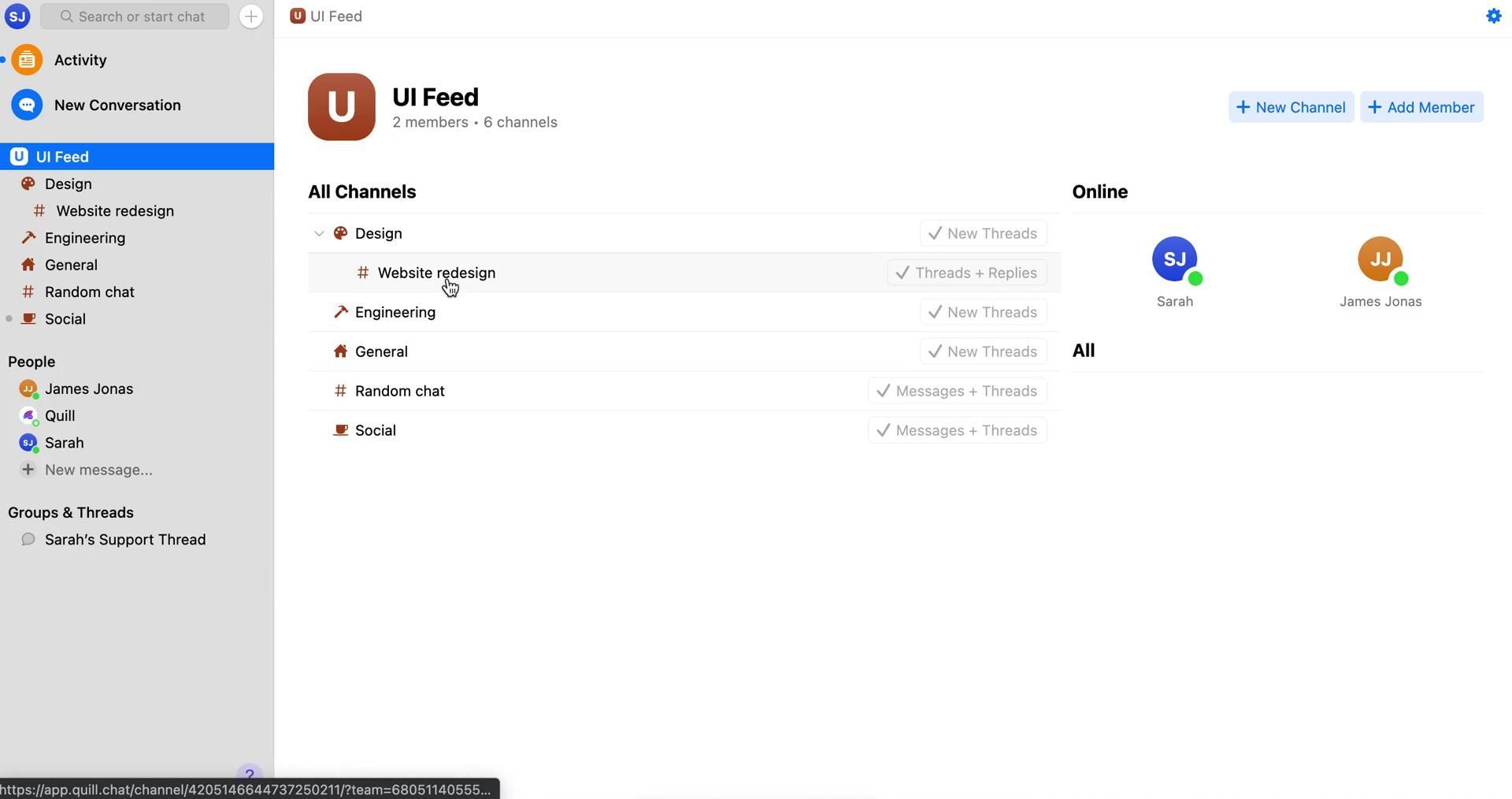
Task: Open notification options for Engineering channel
Action: (983, 312)
